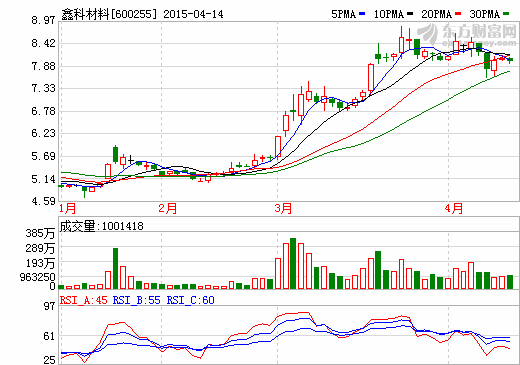This screenshot has height=365, width=520.
Task: Click the 6.23 price axis label
Action: pos(43,133)
